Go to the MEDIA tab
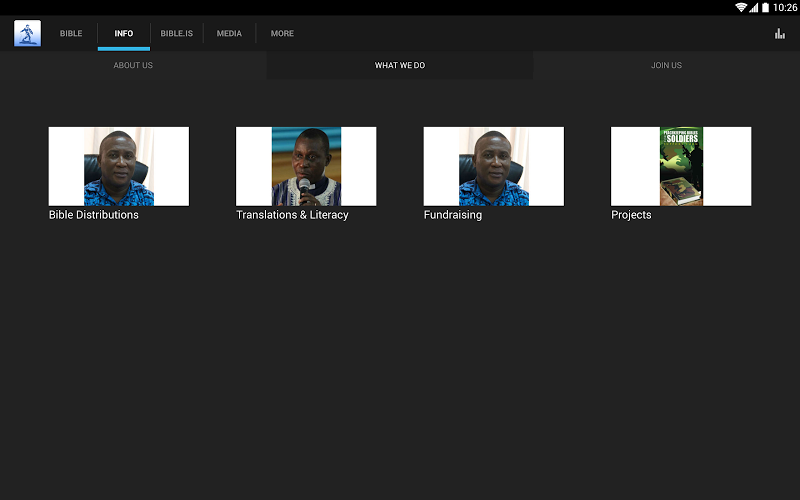This screenshot has height=500, width=800. tap(229, 33)
